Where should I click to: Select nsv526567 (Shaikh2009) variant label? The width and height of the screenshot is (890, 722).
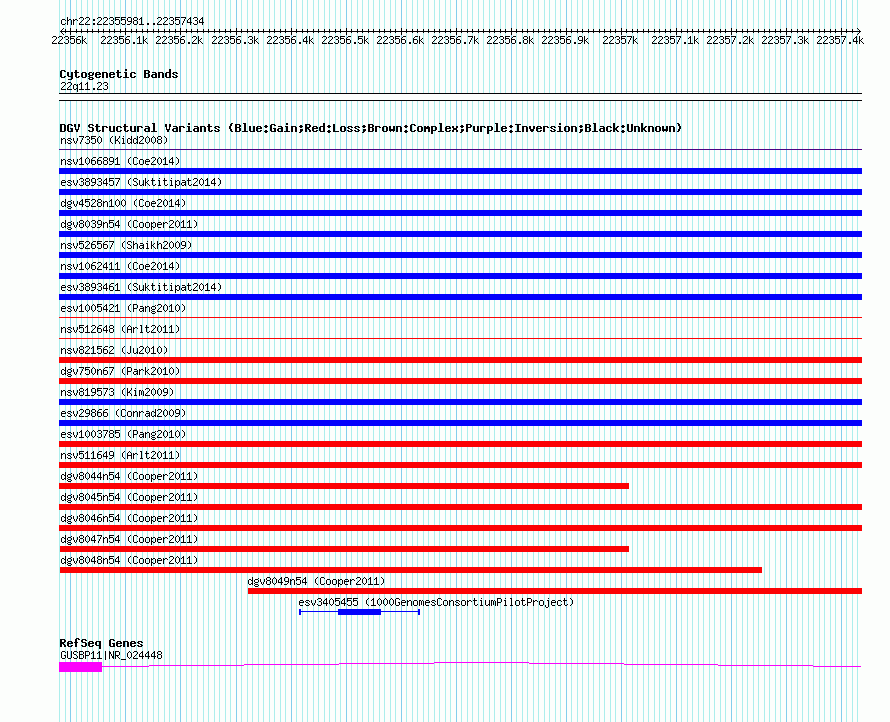point(126,245)
